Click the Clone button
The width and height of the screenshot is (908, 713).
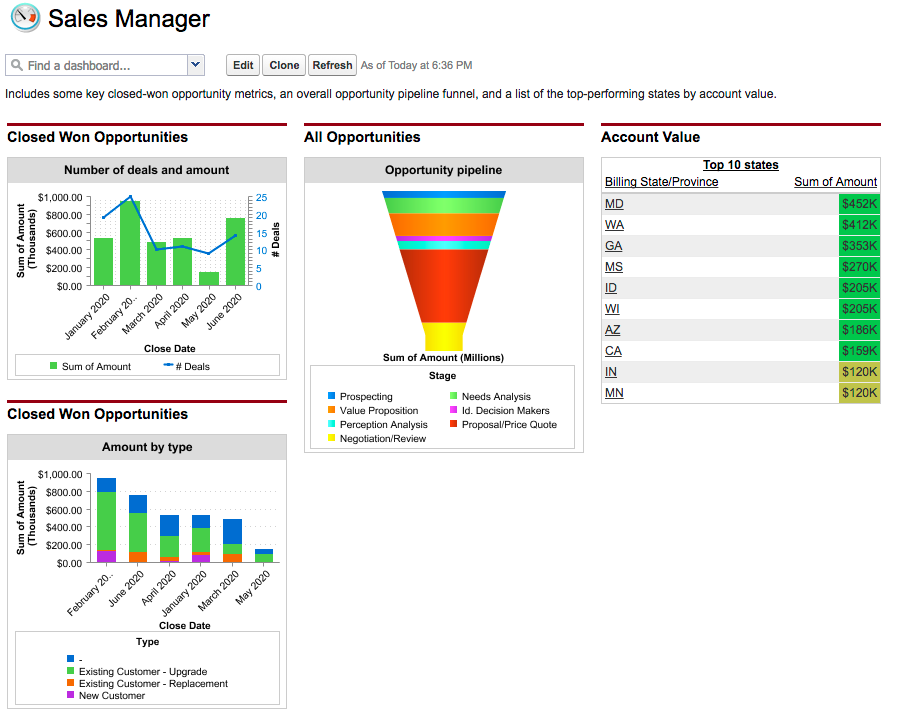[284, 65]
